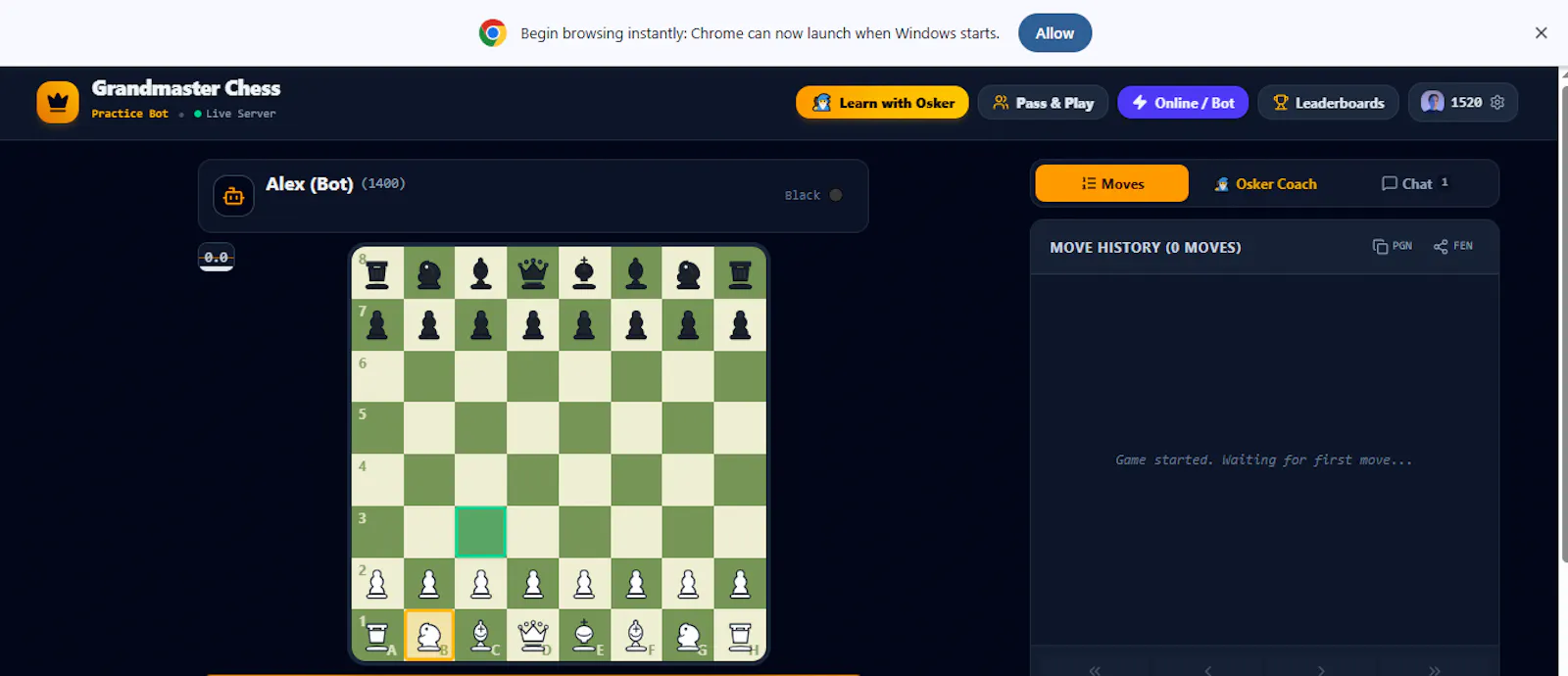Select the white pawn on h2
Screen dimensions: 1568x676
coord(740,584)
